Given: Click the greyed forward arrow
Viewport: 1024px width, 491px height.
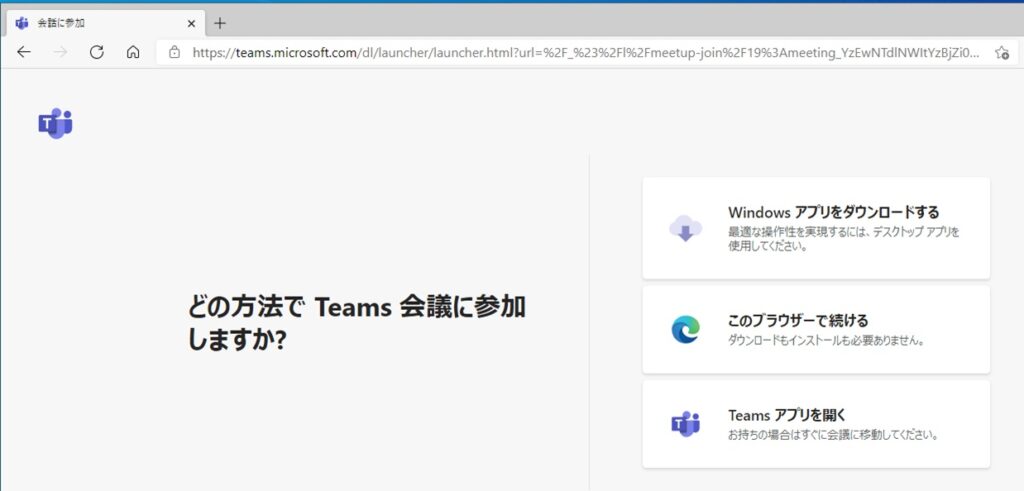Looking at the screenshot, I should (x=60, y=52).
